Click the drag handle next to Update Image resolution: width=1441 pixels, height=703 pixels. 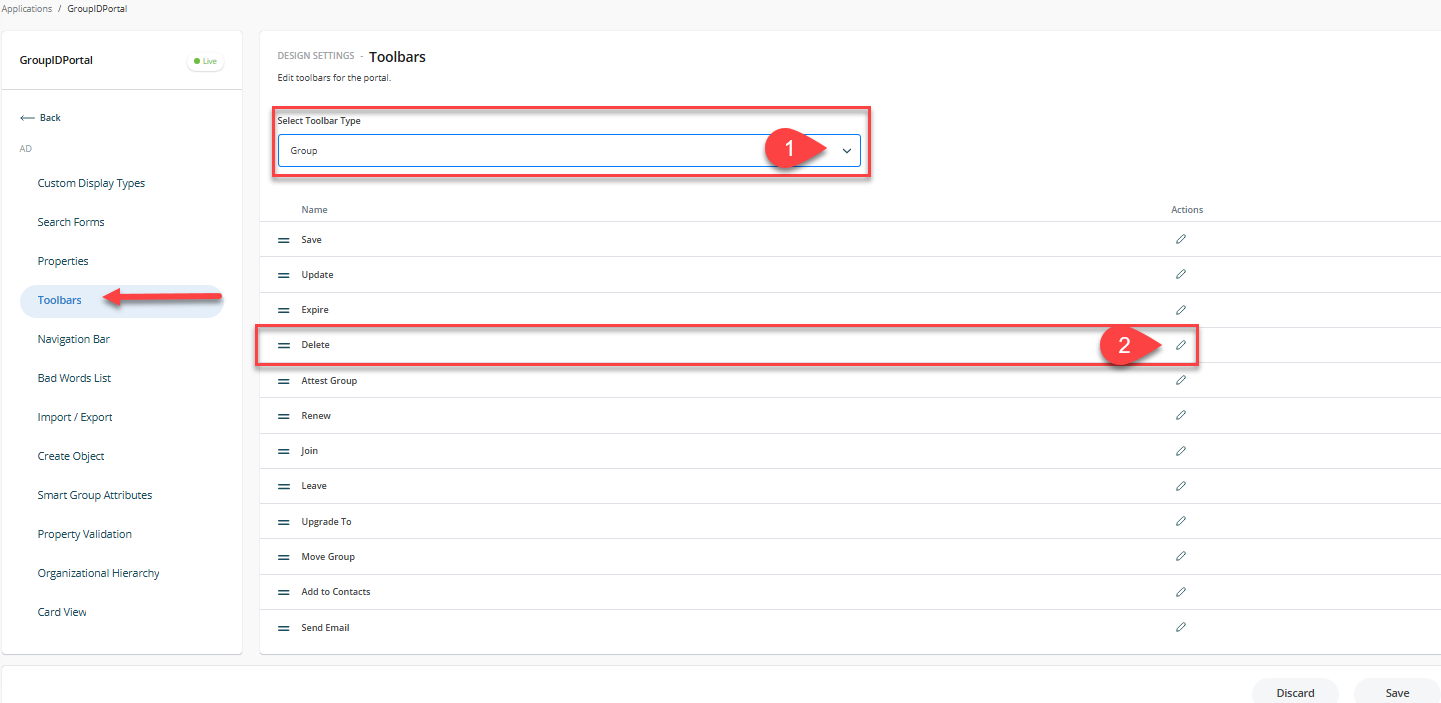pyautogui.click(x=284, y=274)
